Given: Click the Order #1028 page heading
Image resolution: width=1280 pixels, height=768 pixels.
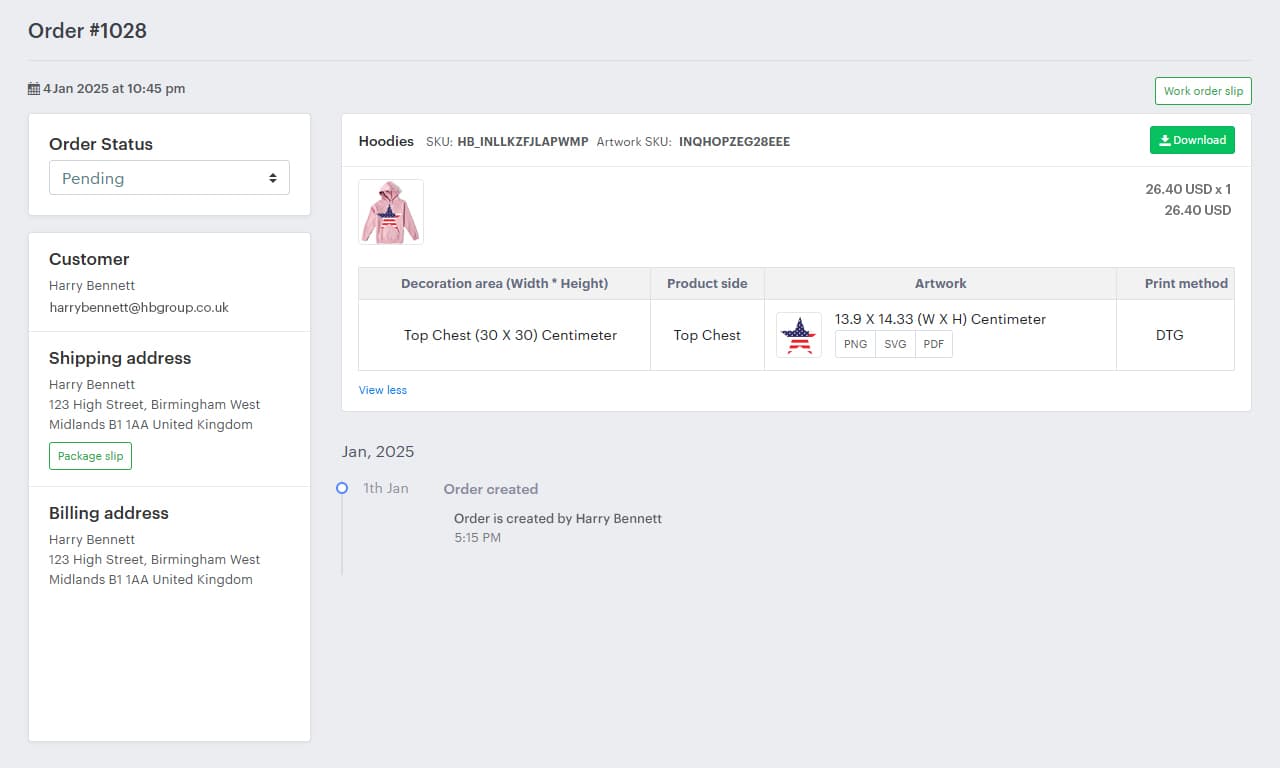Looking at the screenshot, I should coord(87,31).
